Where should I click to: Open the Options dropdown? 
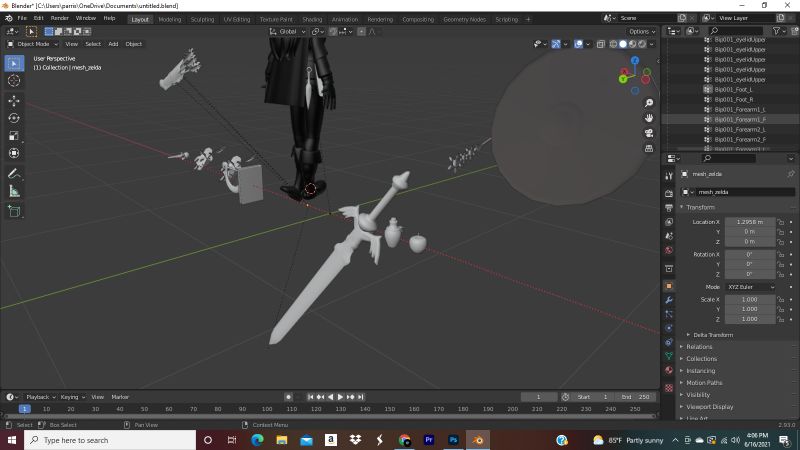point(642,32)
